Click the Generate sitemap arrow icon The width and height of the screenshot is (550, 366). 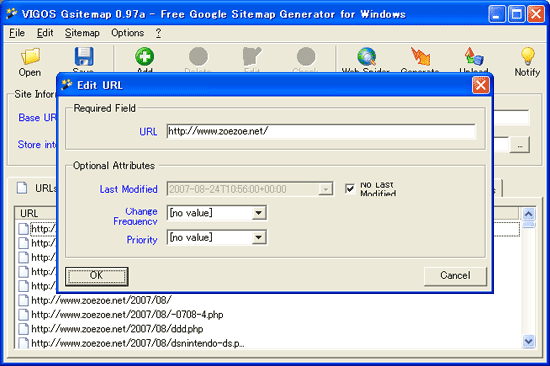click(x=420, y=56)
